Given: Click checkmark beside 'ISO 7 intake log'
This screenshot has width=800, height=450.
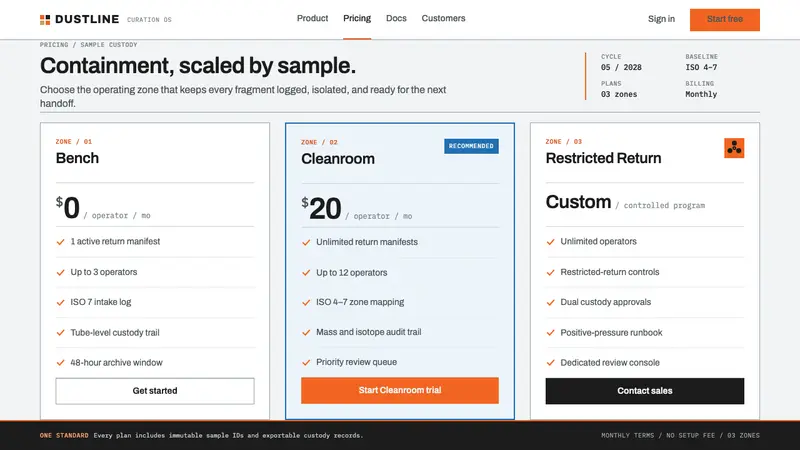Looking at the screenshot, I should (60, 303).
